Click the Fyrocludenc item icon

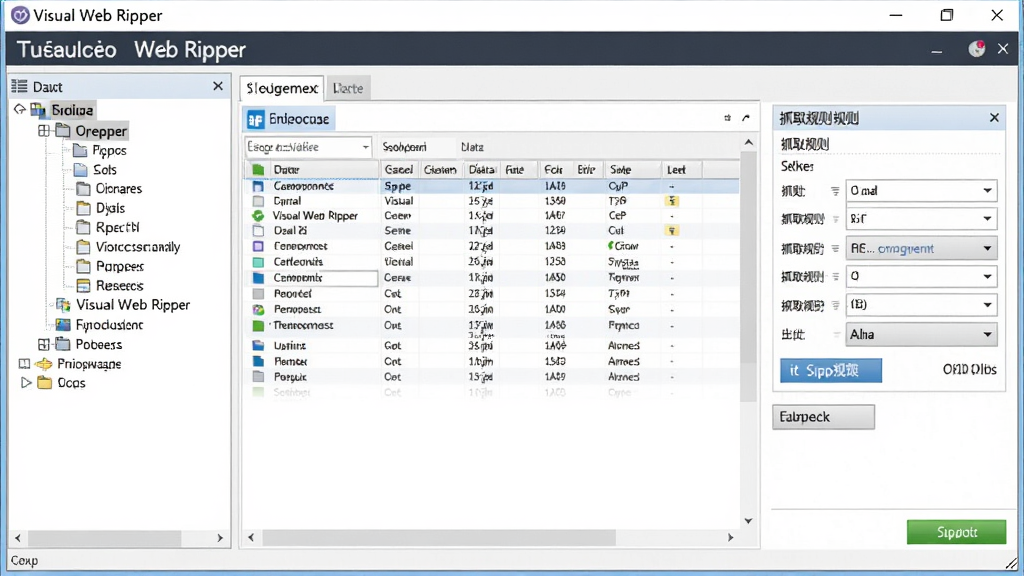click(63, 325)
